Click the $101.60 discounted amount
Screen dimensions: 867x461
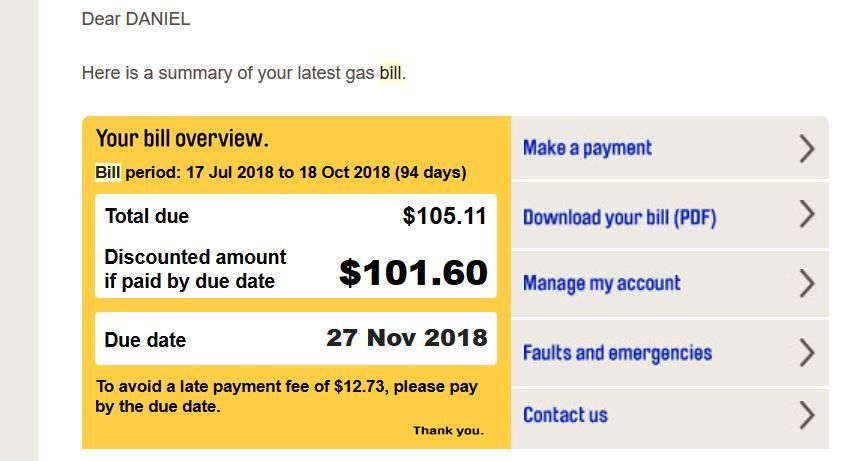[413, 272]
